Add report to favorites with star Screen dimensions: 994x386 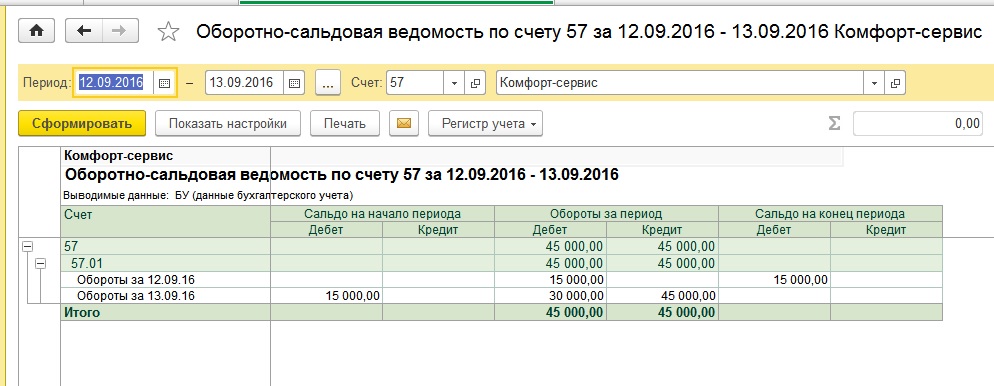(168, 31)
